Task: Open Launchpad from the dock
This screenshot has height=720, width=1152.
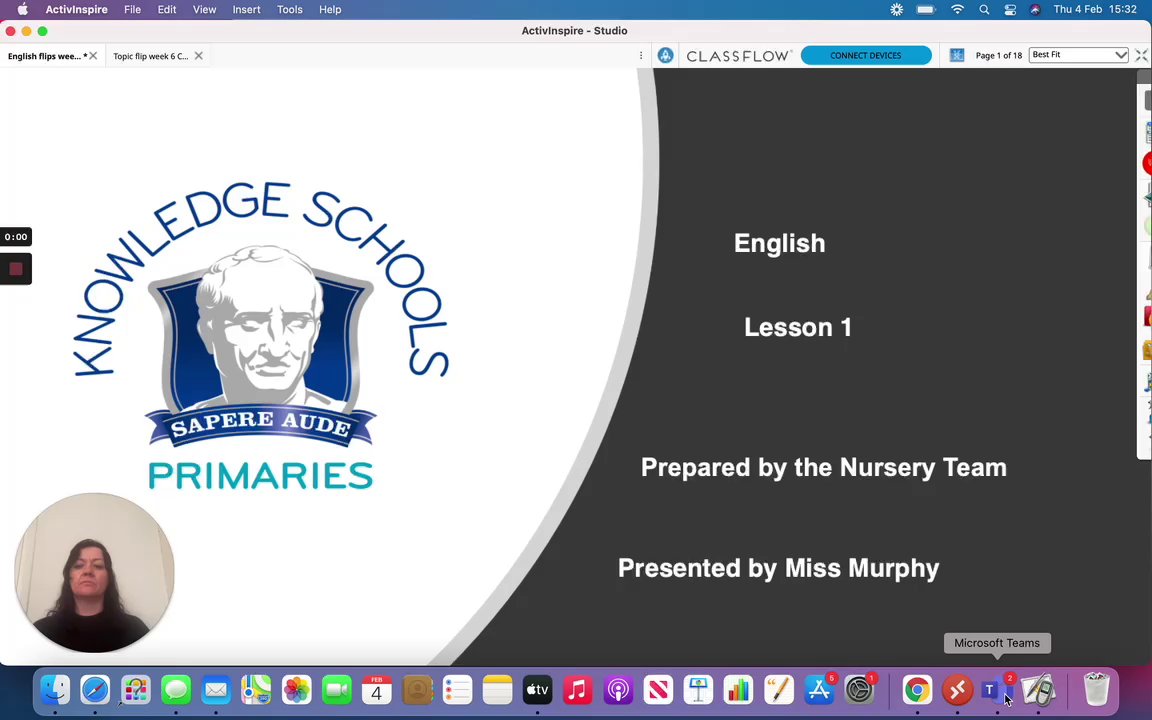Action: (136, 690)
